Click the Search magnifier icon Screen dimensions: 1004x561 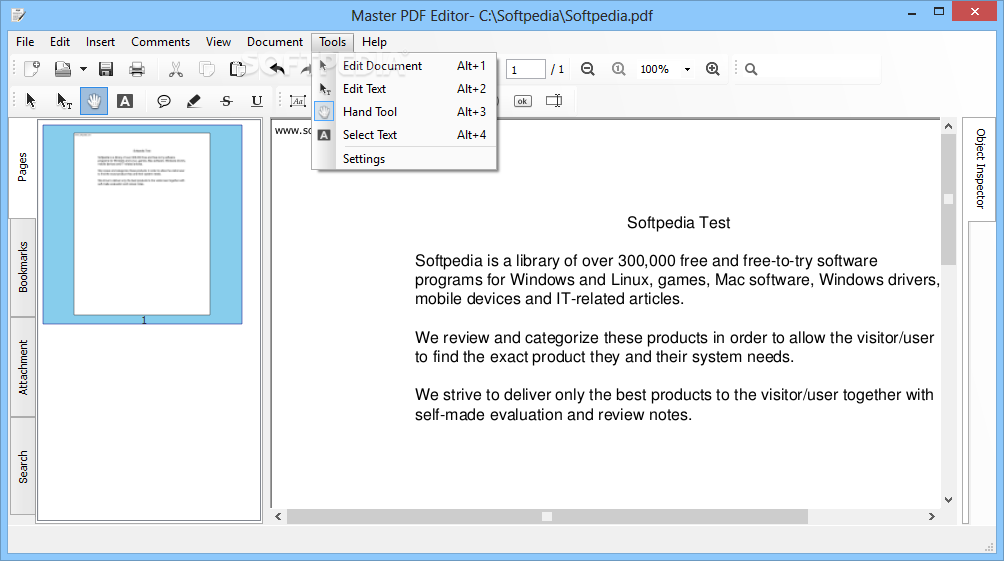coord(751,69)
